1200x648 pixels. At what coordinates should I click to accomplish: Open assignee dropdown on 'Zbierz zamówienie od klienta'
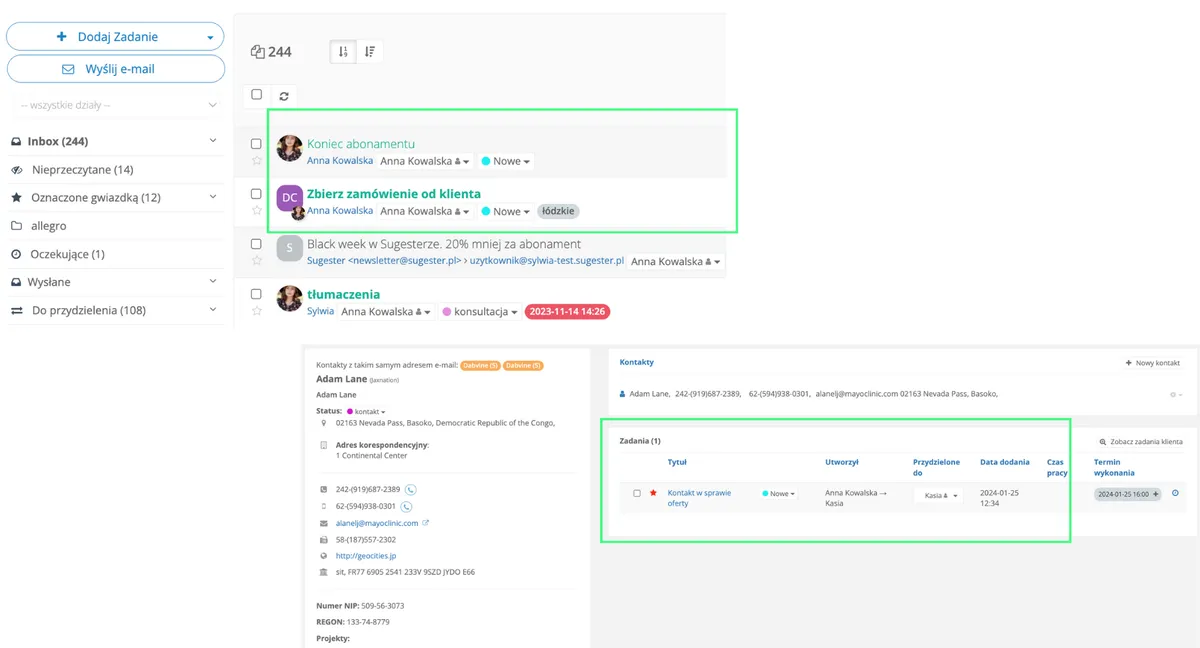pyautogui.click(x=425, y=211)
